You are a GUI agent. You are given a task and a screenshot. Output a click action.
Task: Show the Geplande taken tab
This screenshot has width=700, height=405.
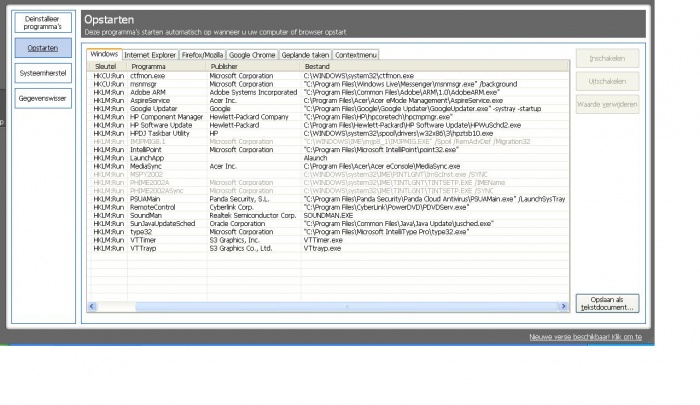[305, 55]
